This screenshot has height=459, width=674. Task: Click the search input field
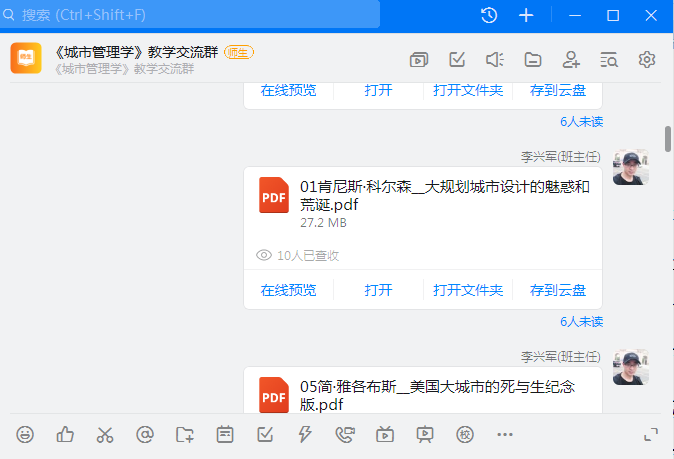click(195, 15)
